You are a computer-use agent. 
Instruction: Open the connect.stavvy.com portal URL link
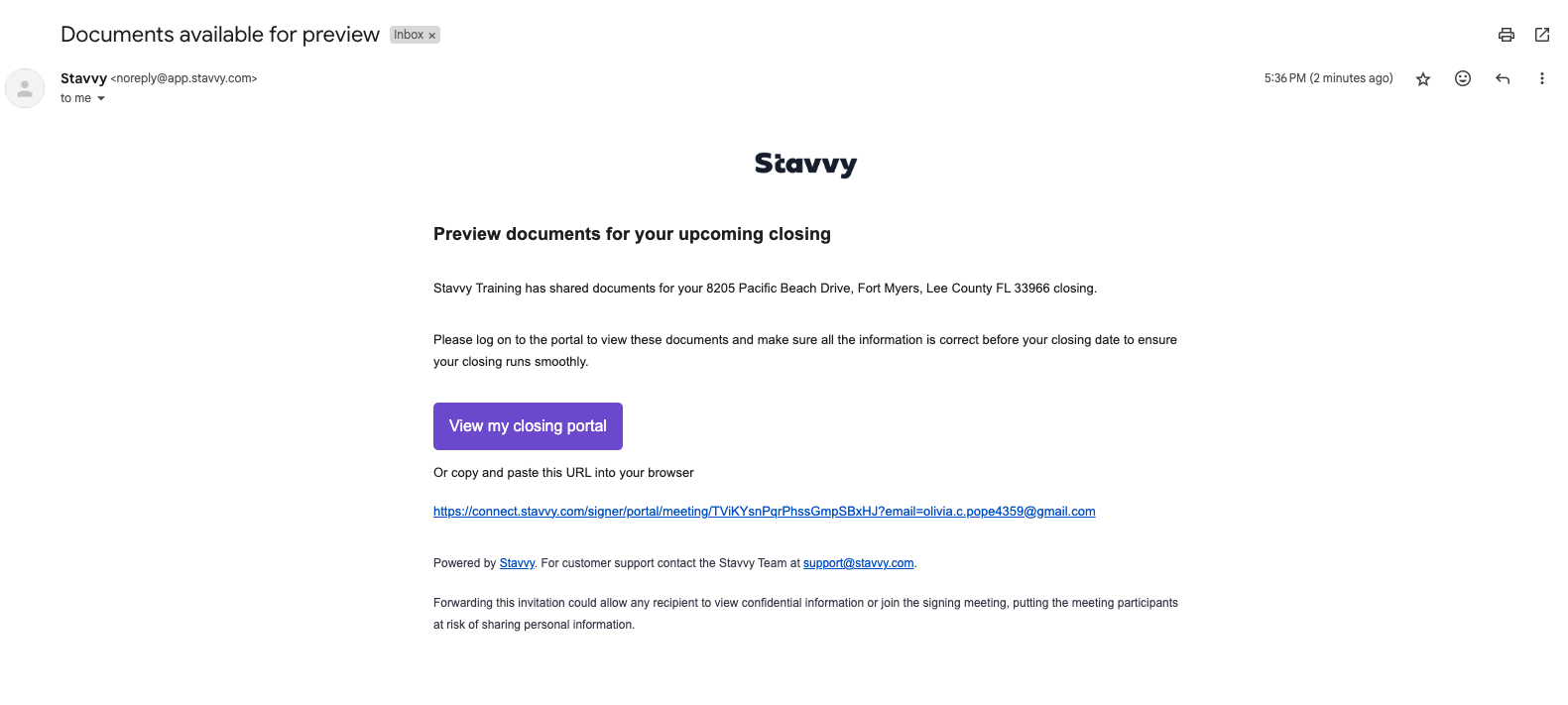click(764, 512)
